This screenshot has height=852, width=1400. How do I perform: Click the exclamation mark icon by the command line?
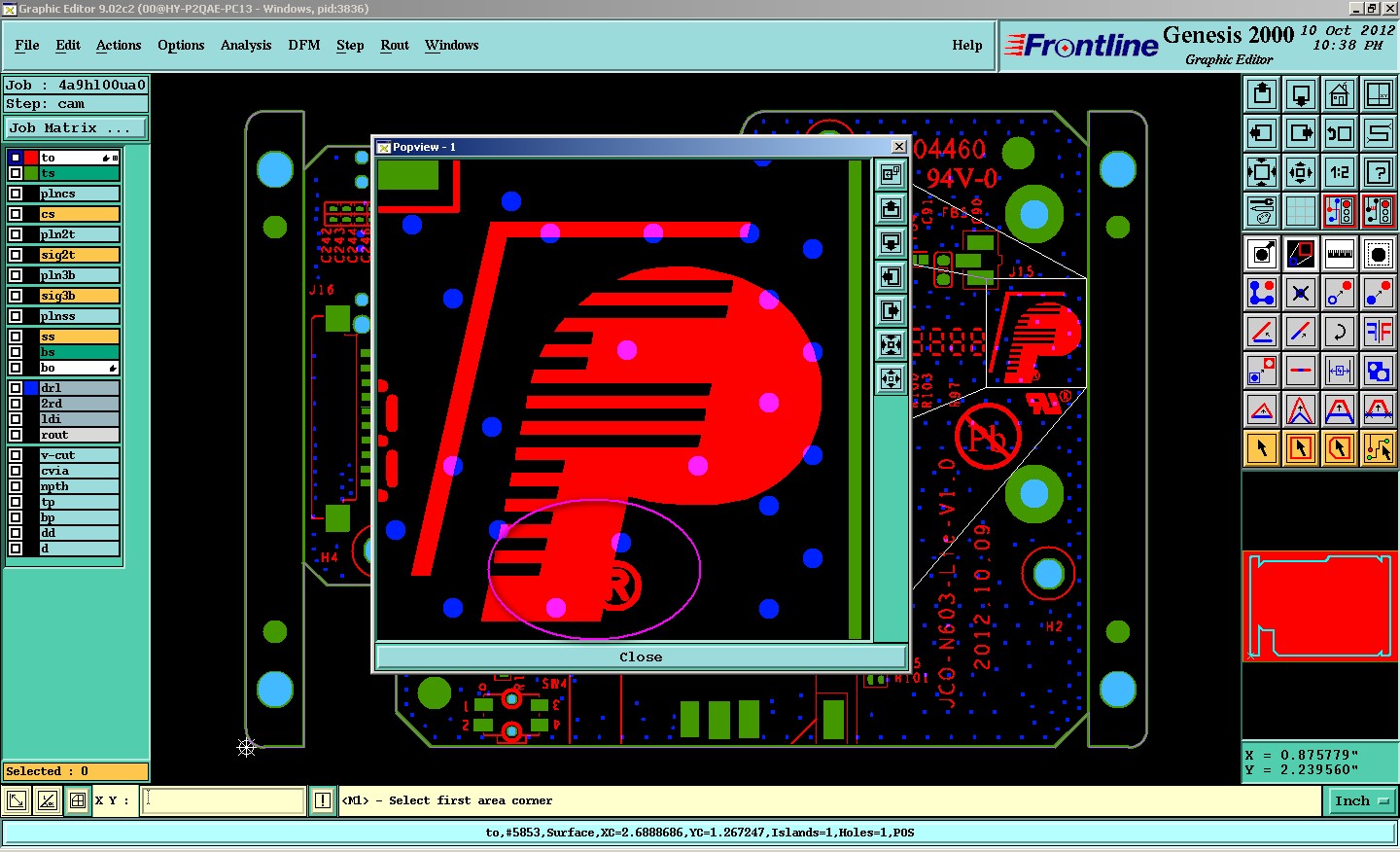323,800
